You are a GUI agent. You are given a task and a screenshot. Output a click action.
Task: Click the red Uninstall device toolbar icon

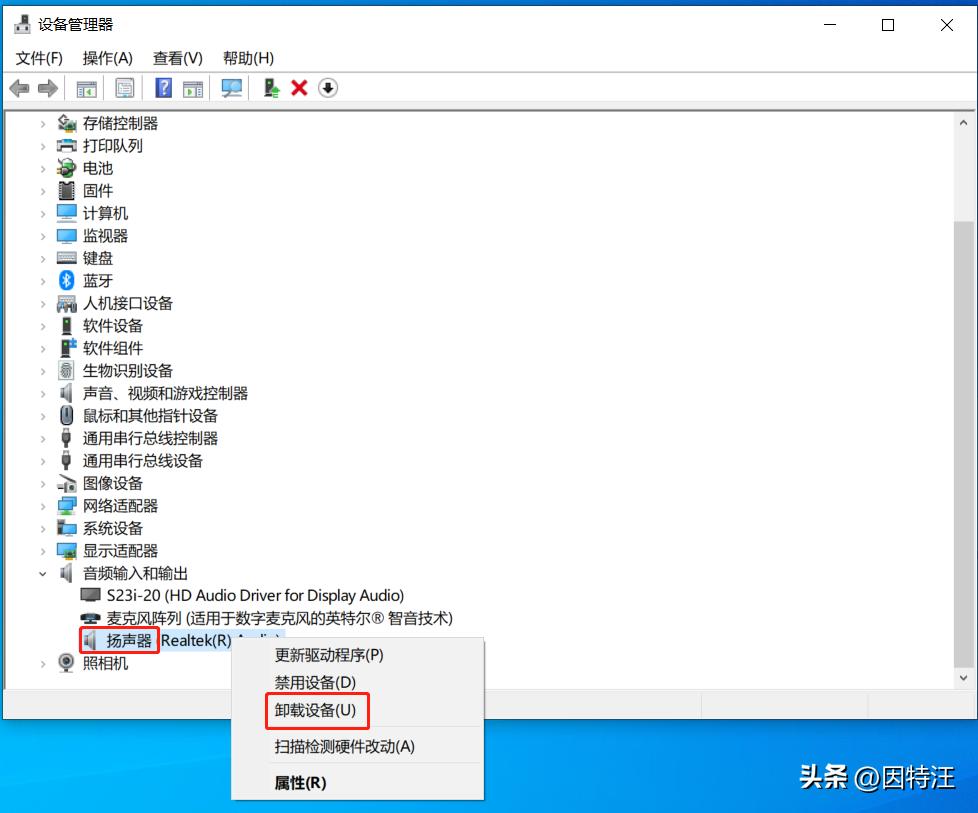(x=300, y=88)
